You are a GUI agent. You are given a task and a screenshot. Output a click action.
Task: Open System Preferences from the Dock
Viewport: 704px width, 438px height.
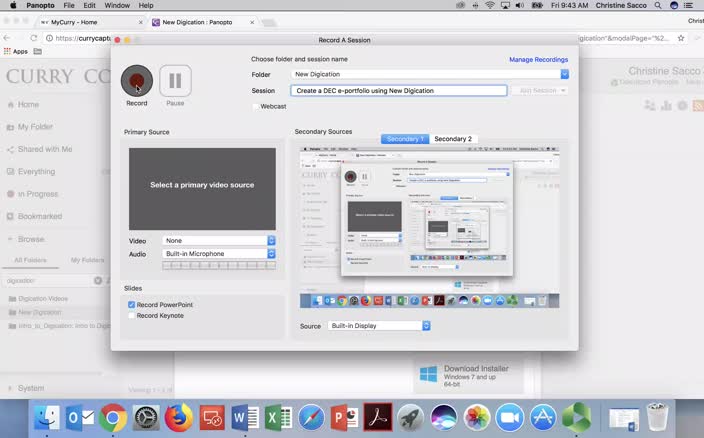click(x=146, y=417)
